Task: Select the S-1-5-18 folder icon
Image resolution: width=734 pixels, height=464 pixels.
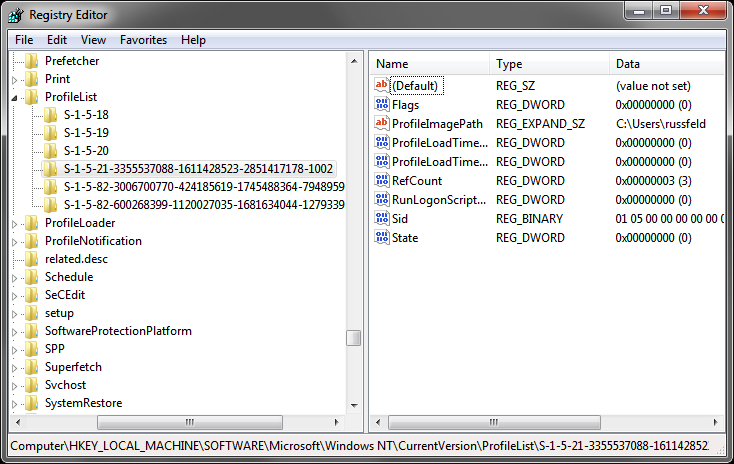Action: (x=51, y=115)
